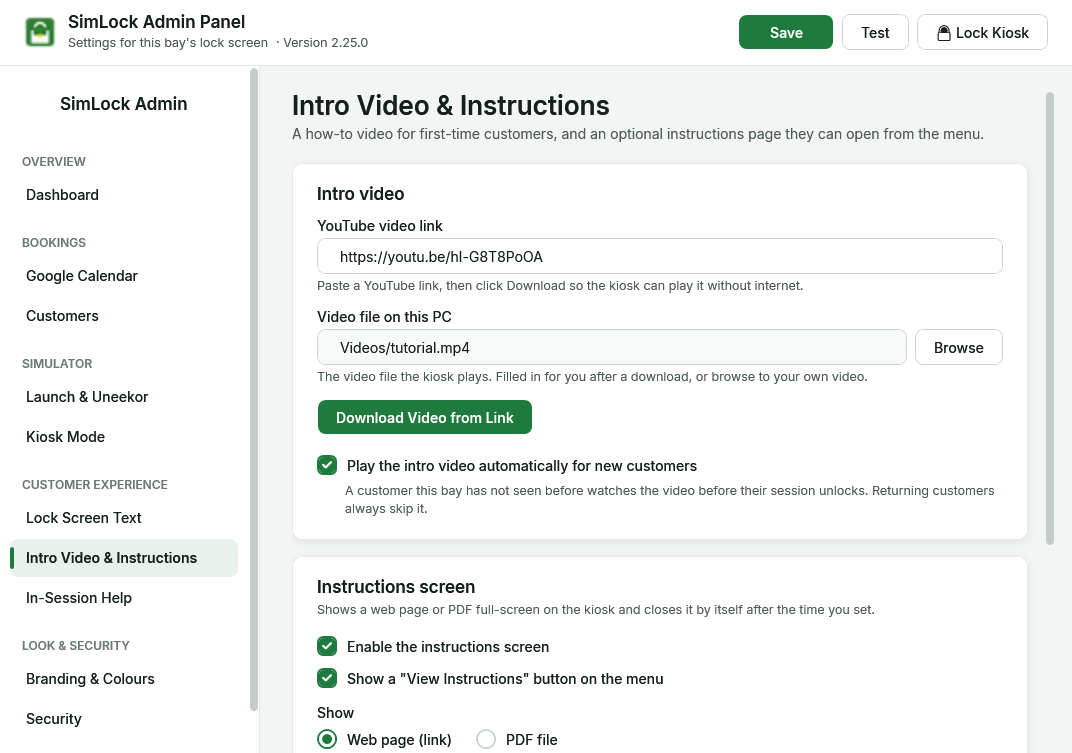This screenshot has height=753, width=1072.
Task: Click the "BOOKINGS" section label
Action: 54,243
